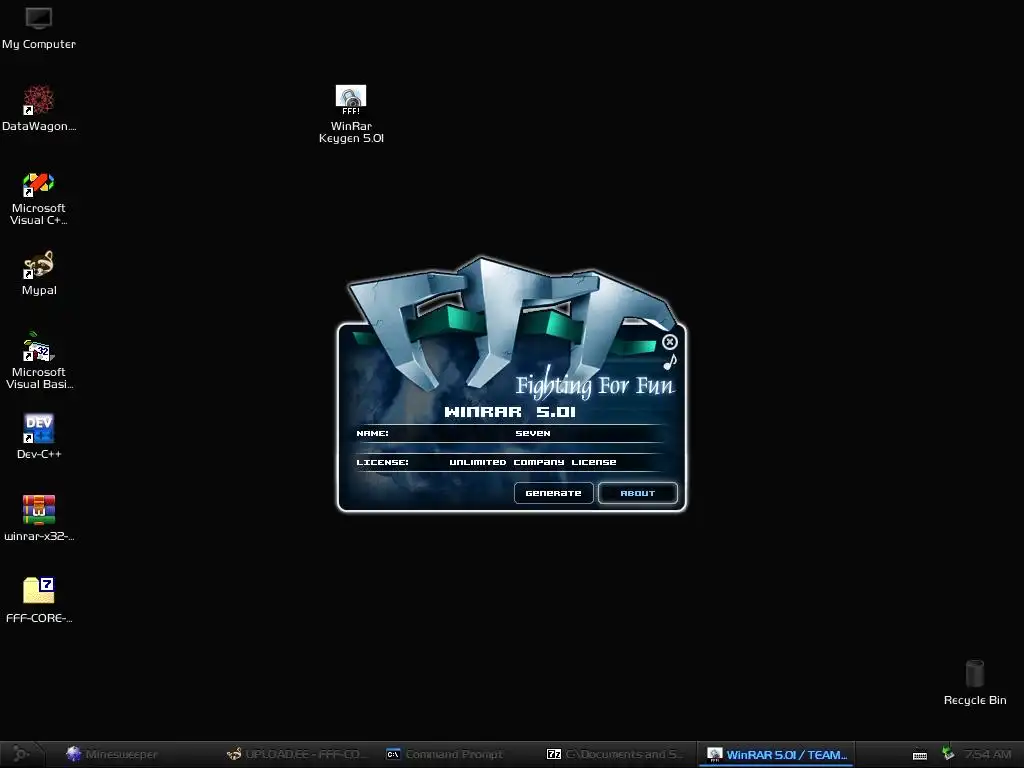Image resolution: width=1024 pixels, height=768 pixels.
Task: Select the Mypal browser shortcut
Action: (39, 273)
